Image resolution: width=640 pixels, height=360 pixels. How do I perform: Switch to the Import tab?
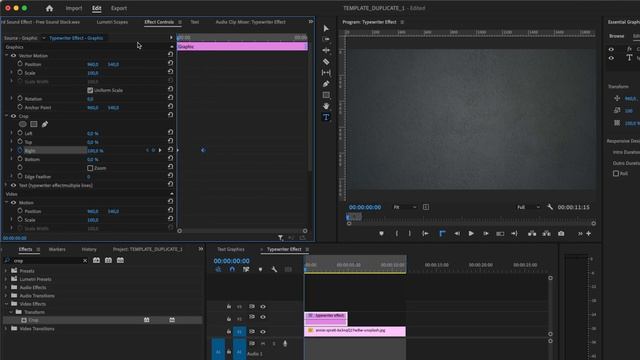74,8
